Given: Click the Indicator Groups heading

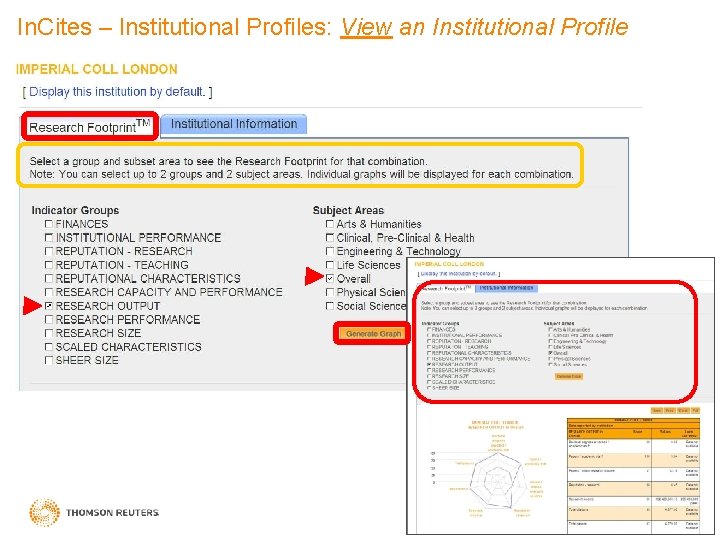Looking at the screenshot, I should [x=75, y=210].
